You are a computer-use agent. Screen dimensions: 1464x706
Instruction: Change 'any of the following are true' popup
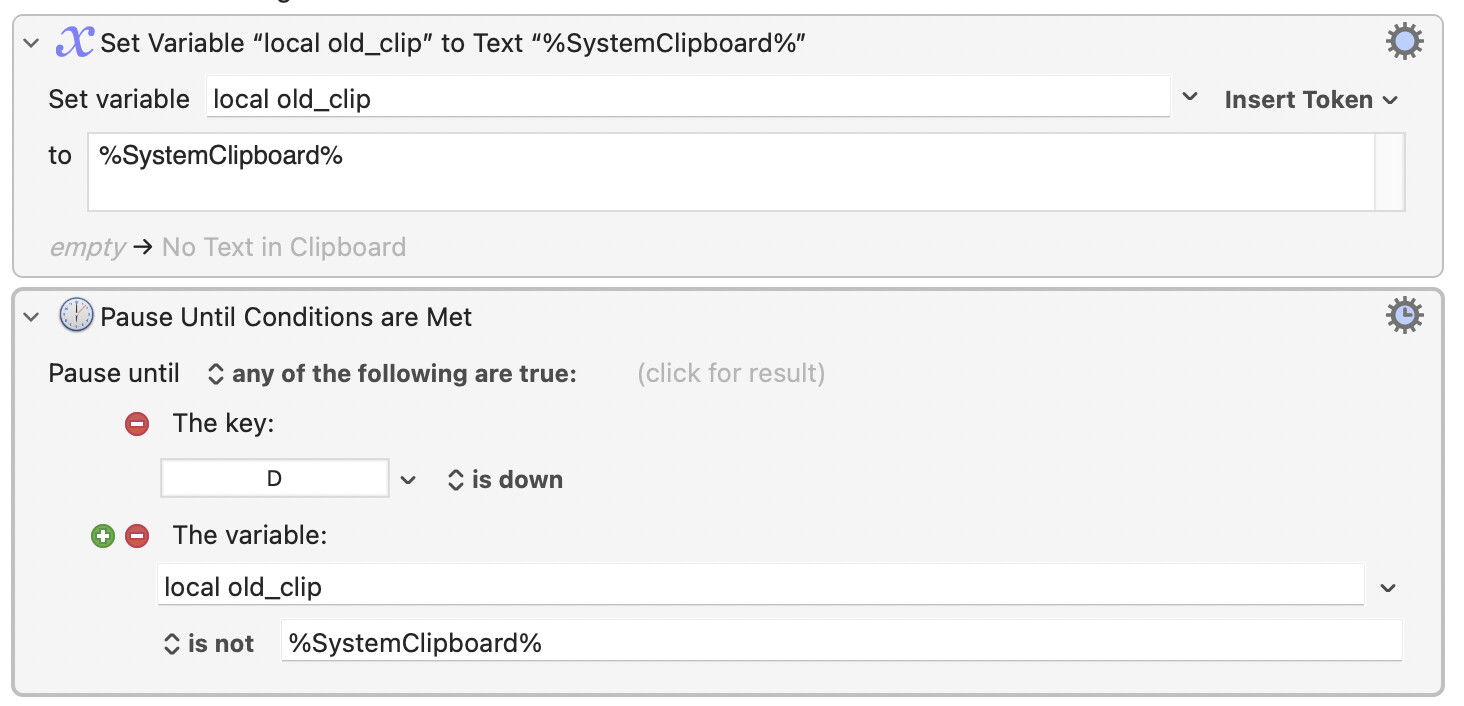pos(392,374)
